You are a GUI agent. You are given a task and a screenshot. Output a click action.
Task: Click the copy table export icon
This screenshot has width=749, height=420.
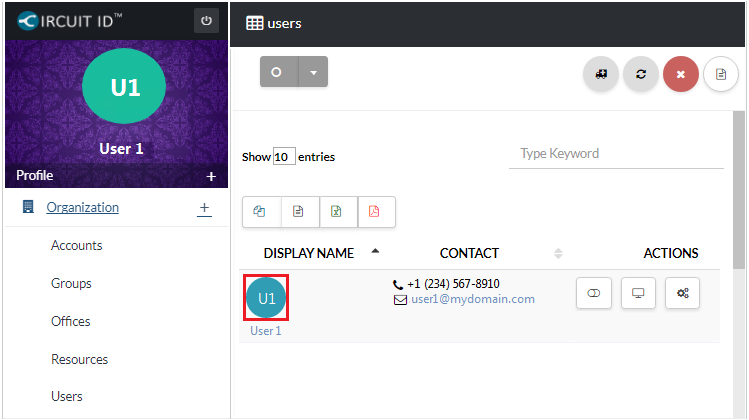tap(261, 211)
